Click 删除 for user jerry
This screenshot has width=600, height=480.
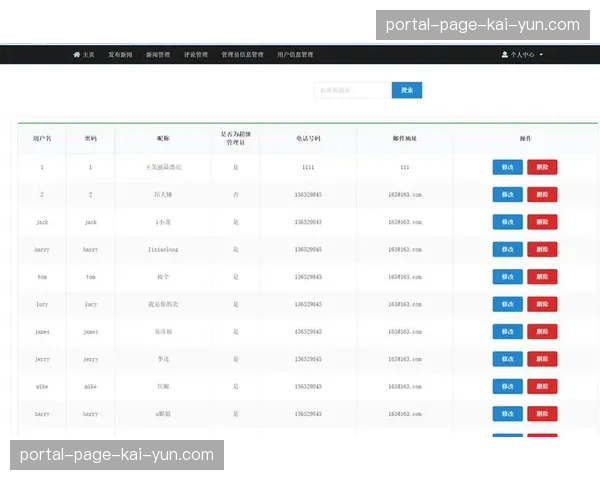(542, 359)
